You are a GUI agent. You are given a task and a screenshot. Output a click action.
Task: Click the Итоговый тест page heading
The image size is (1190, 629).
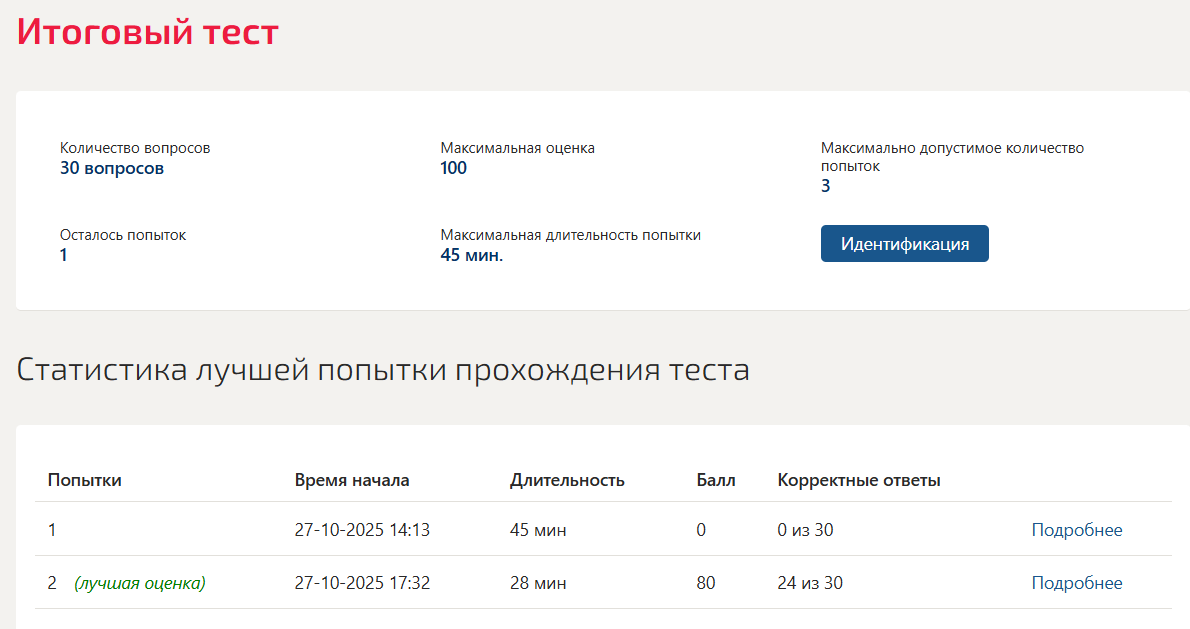click(x=148, y=33)
